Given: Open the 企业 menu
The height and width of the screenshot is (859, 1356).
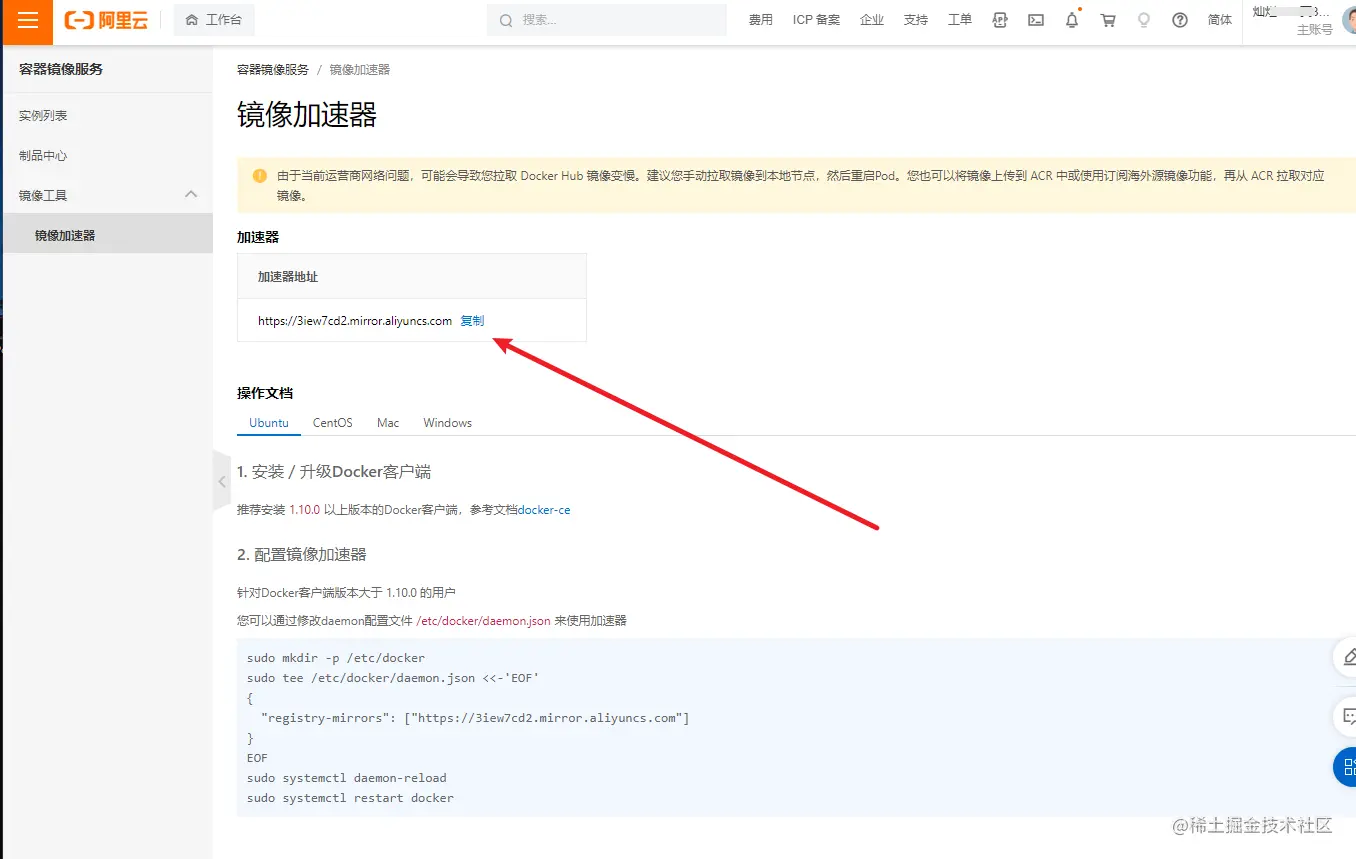Looking at the screenshot, I should [872, 20].
